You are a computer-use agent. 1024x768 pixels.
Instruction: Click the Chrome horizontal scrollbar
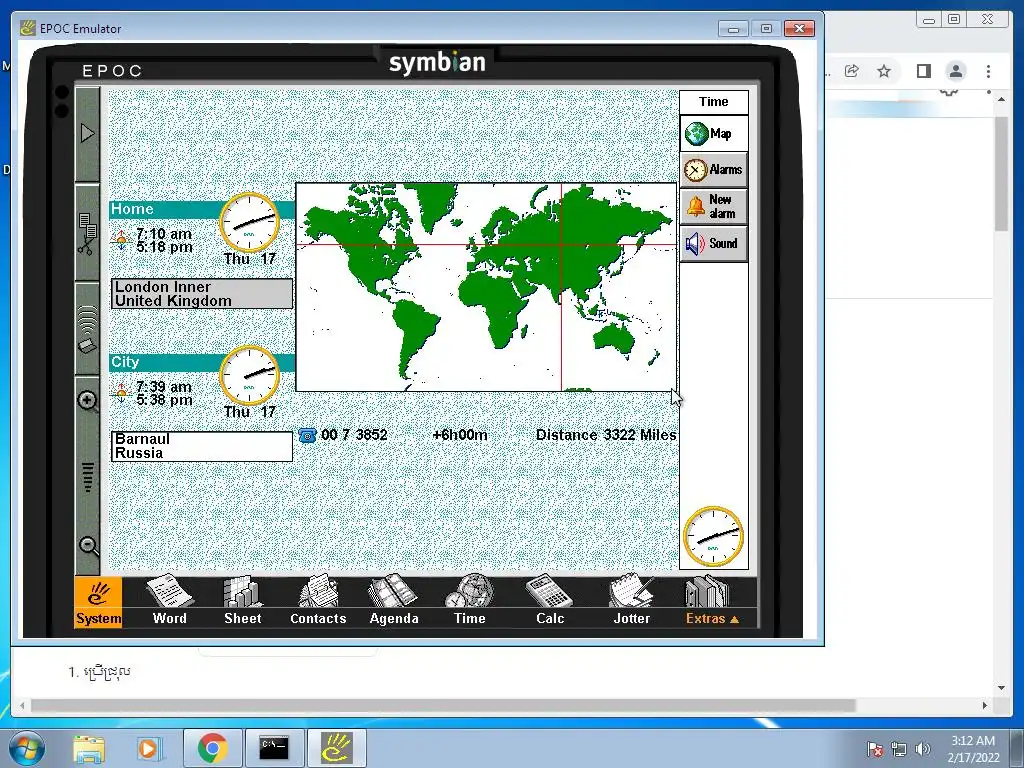(x=443, y=705)
